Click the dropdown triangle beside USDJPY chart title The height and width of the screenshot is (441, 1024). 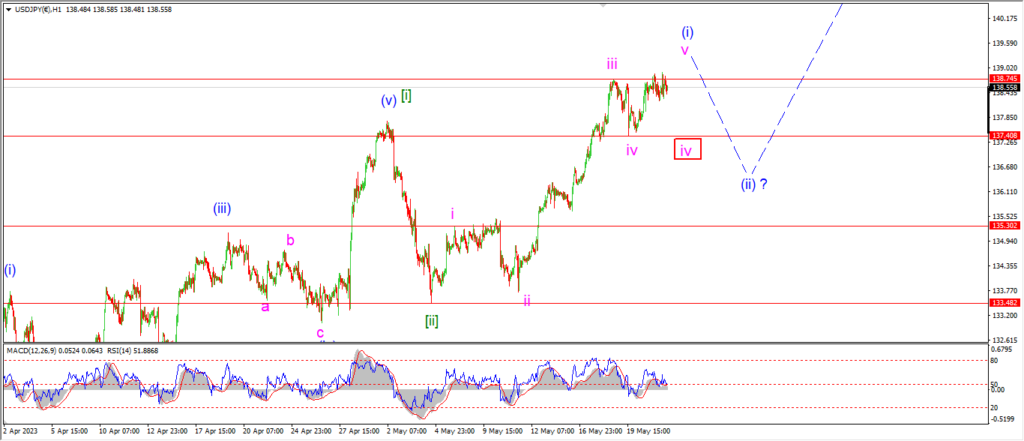pyautogui.click(x=6, y=7)
